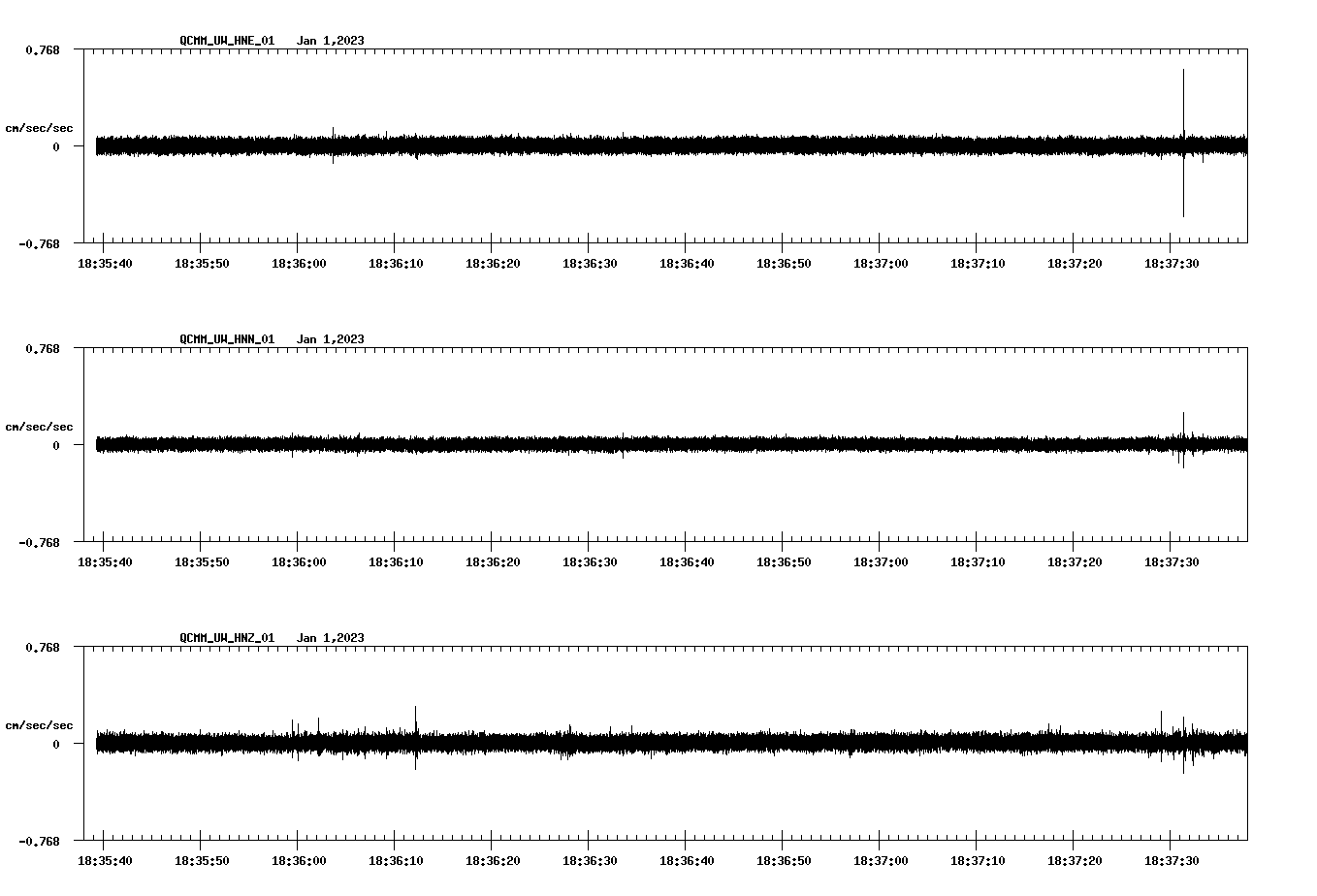
Task: Click the large spike near 18:37:30 on HNE trace
Action: [1184, 141]
